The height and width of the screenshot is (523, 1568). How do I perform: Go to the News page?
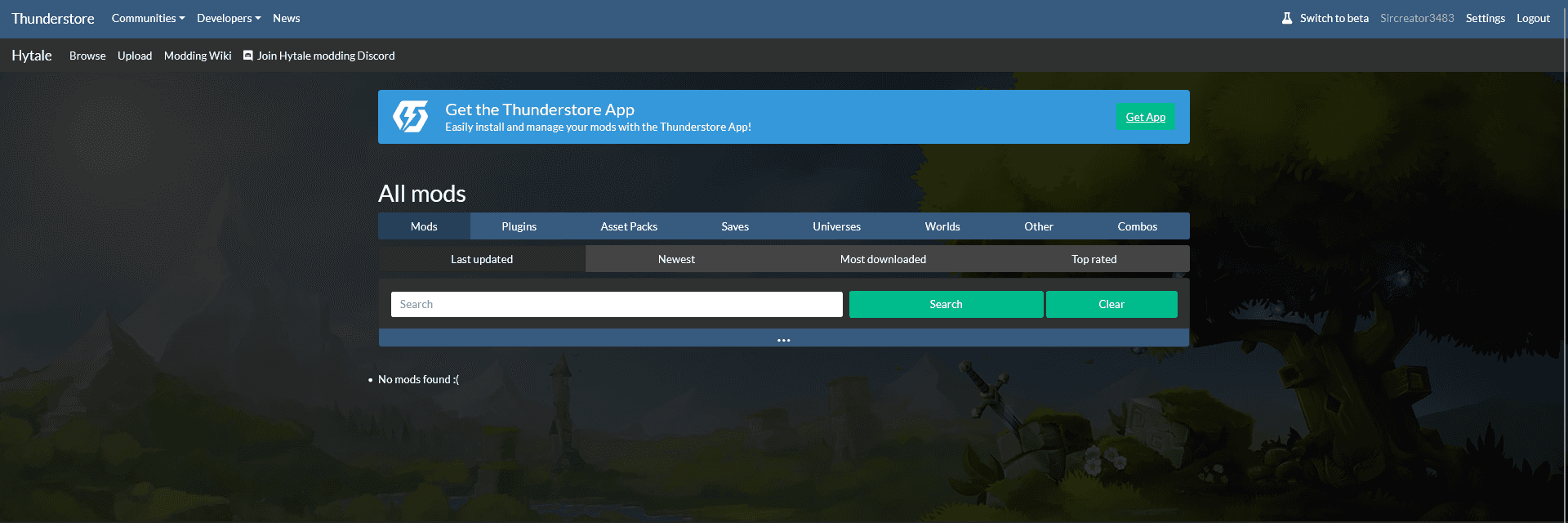tap(287, 18)
